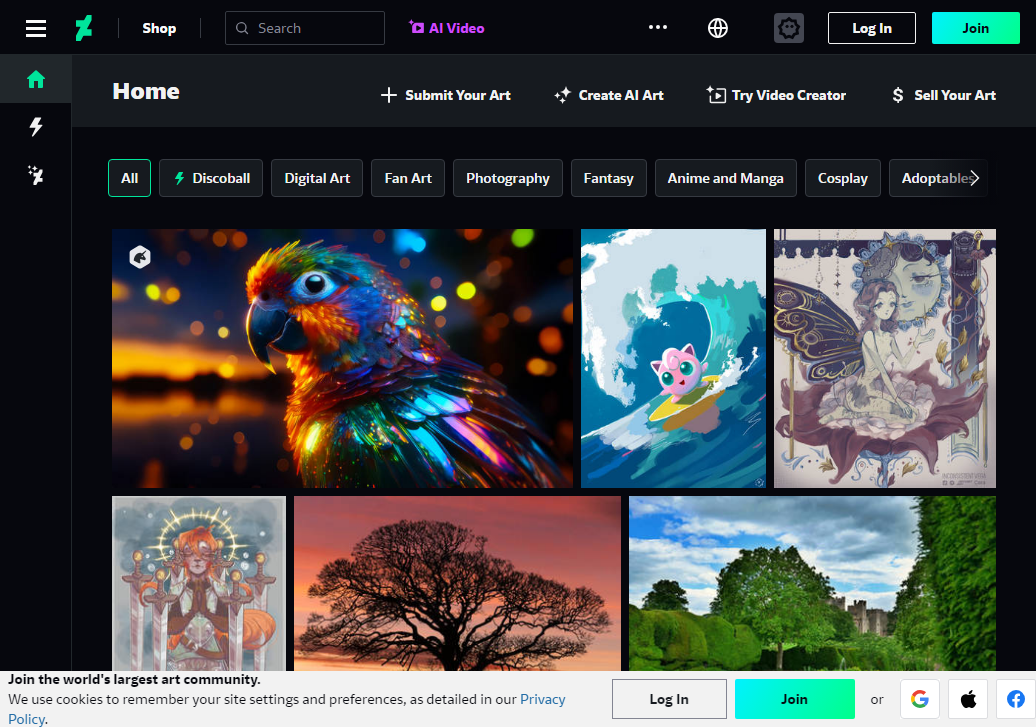Select the Cosplay category tab
Image resolution: width=1036 pixels, height=727 pixels.
pos(842,178)
